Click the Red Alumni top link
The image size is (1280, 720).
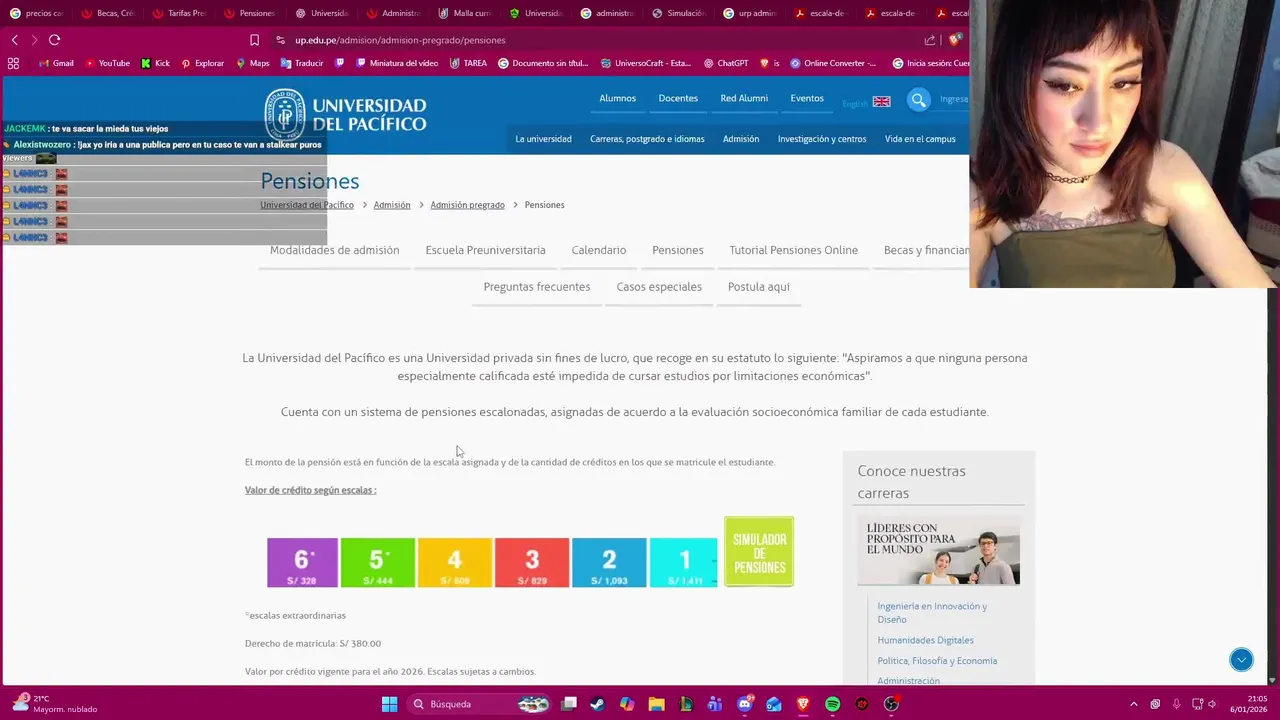point(744,98)
